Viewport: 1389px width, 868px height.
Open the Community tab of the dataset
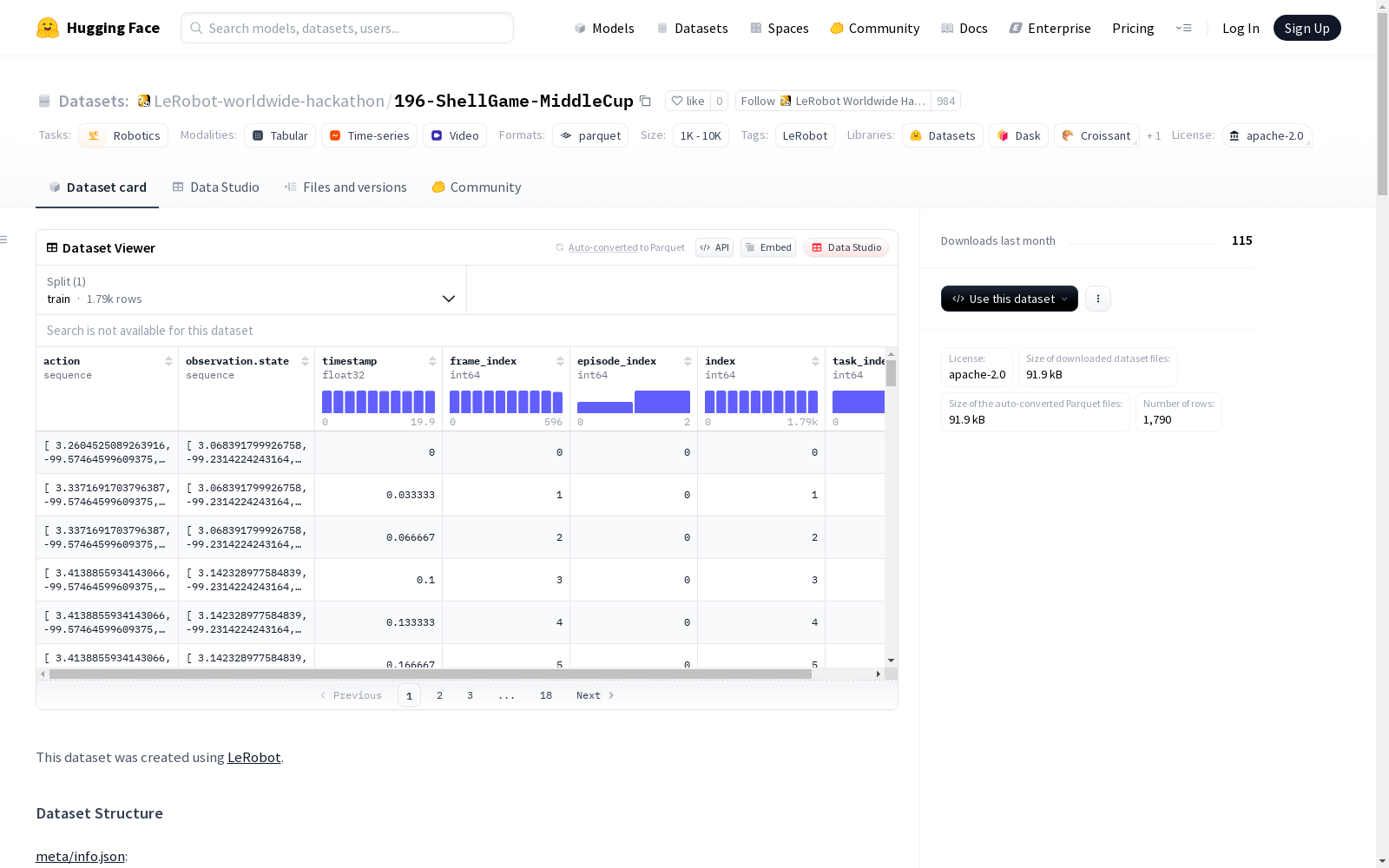(477, 187)
